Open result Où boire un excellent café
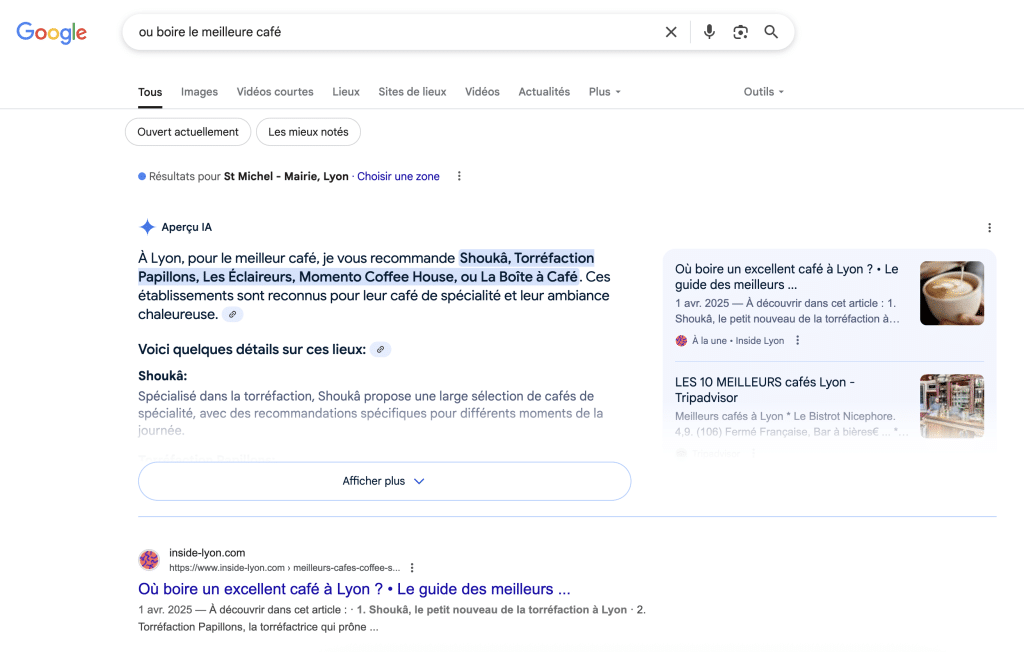This screenshot has width=1024, height=652. [x=354, y=589]
